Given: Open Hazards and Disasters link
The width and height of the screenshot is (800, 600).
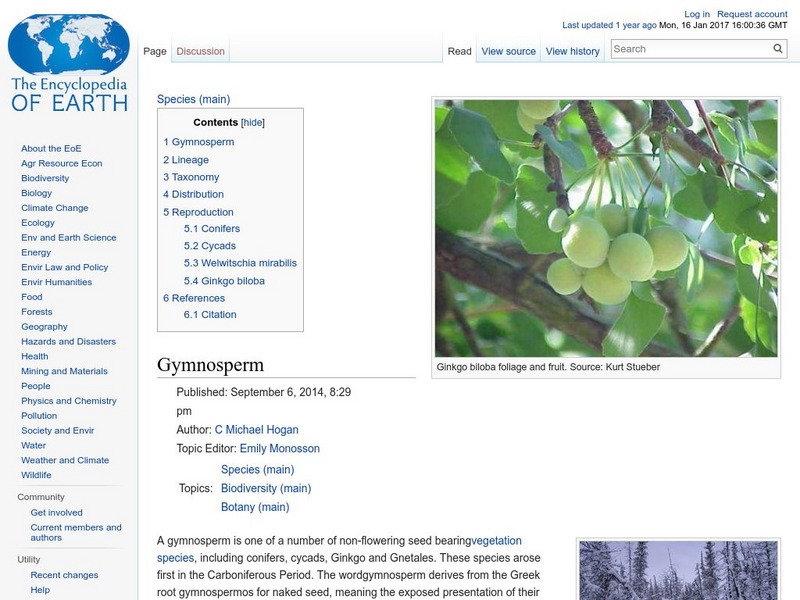Looking at the screenshot, I should tap(68, 341).
